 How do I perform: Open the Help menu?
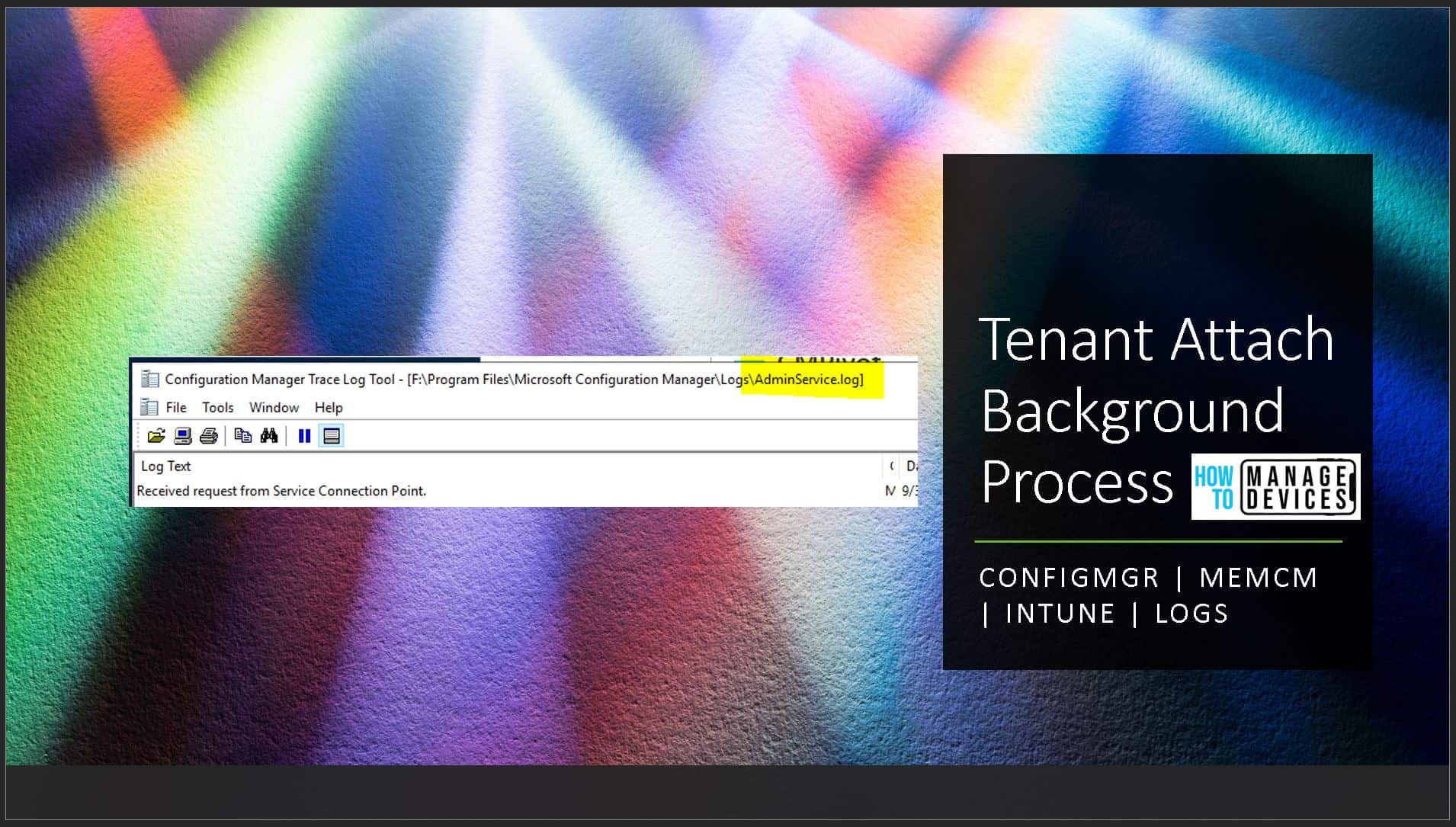click(329, 407)
